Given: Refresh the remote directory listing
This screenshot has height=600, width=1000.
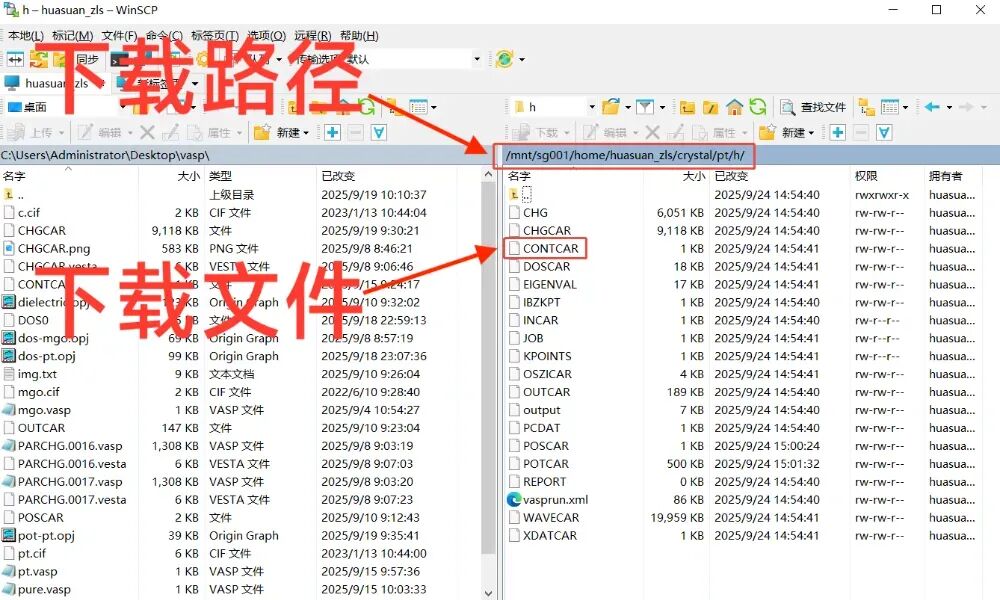Looking at the screenshot, I should click(x=758, y=107).
